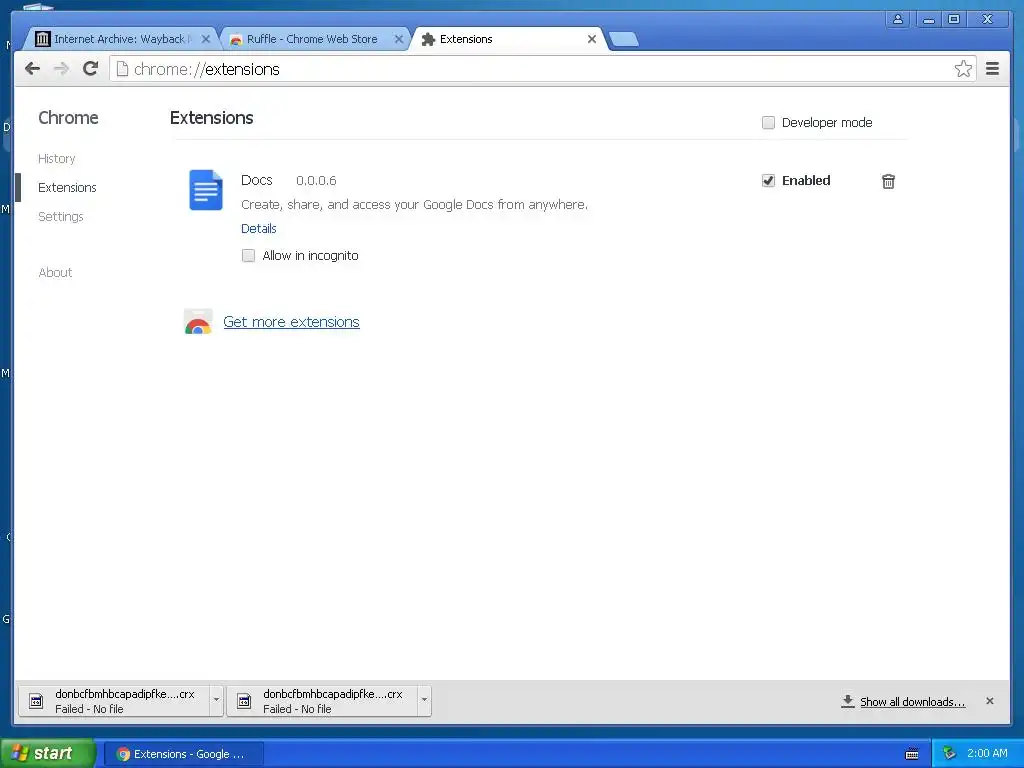Reload the page with the refresh icon
1024x768 pixels.
(91, 69)
